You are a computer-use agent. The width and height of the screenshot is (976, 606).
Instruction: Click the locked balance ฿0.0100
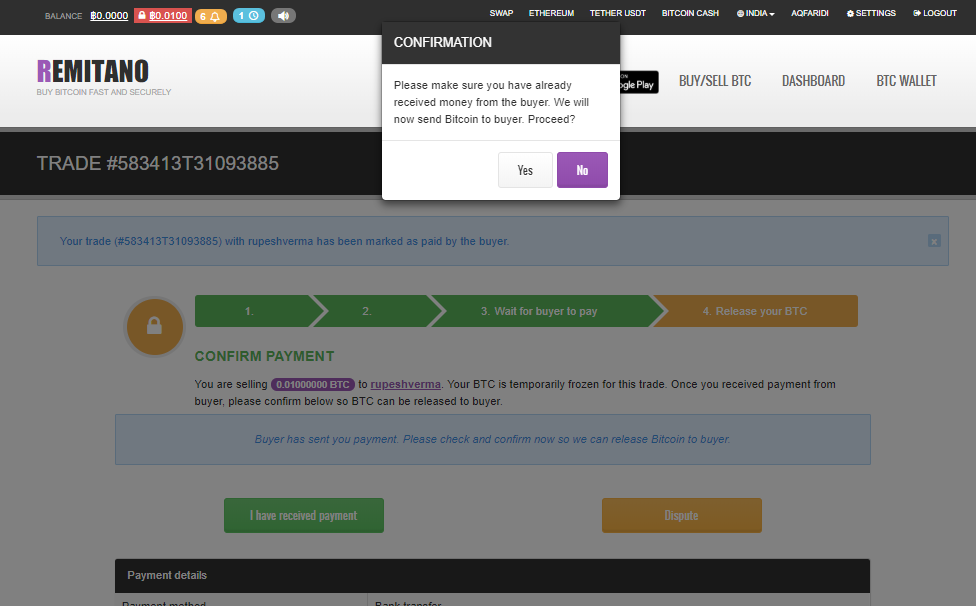162,16
